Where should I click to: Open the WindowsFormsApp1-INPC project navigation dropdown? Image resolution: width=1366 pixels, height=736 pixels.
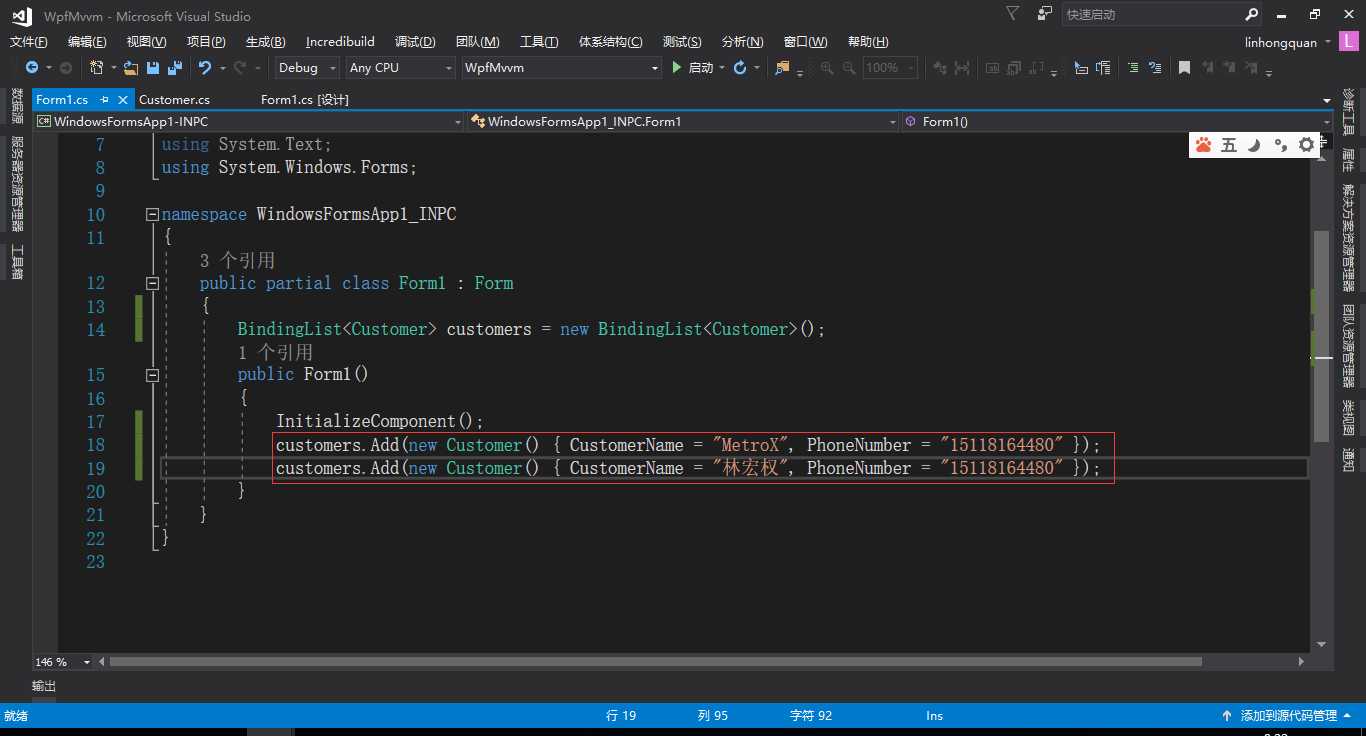click(x=248, y=121)
